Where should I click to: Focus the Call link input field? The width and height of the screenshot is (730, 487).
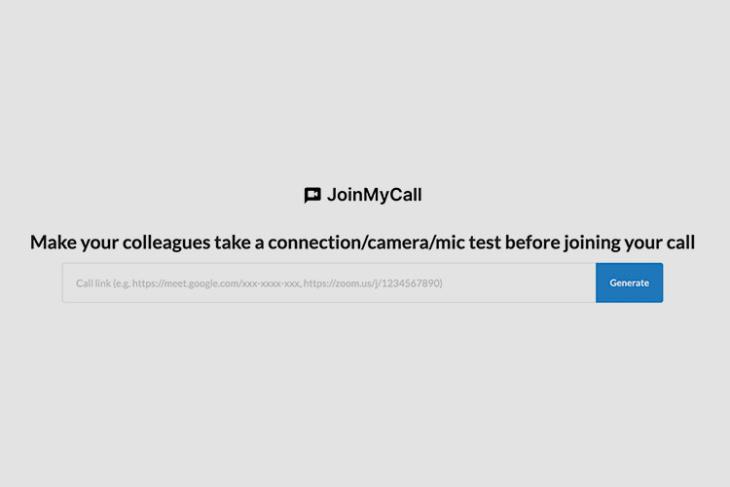(329, 283)
